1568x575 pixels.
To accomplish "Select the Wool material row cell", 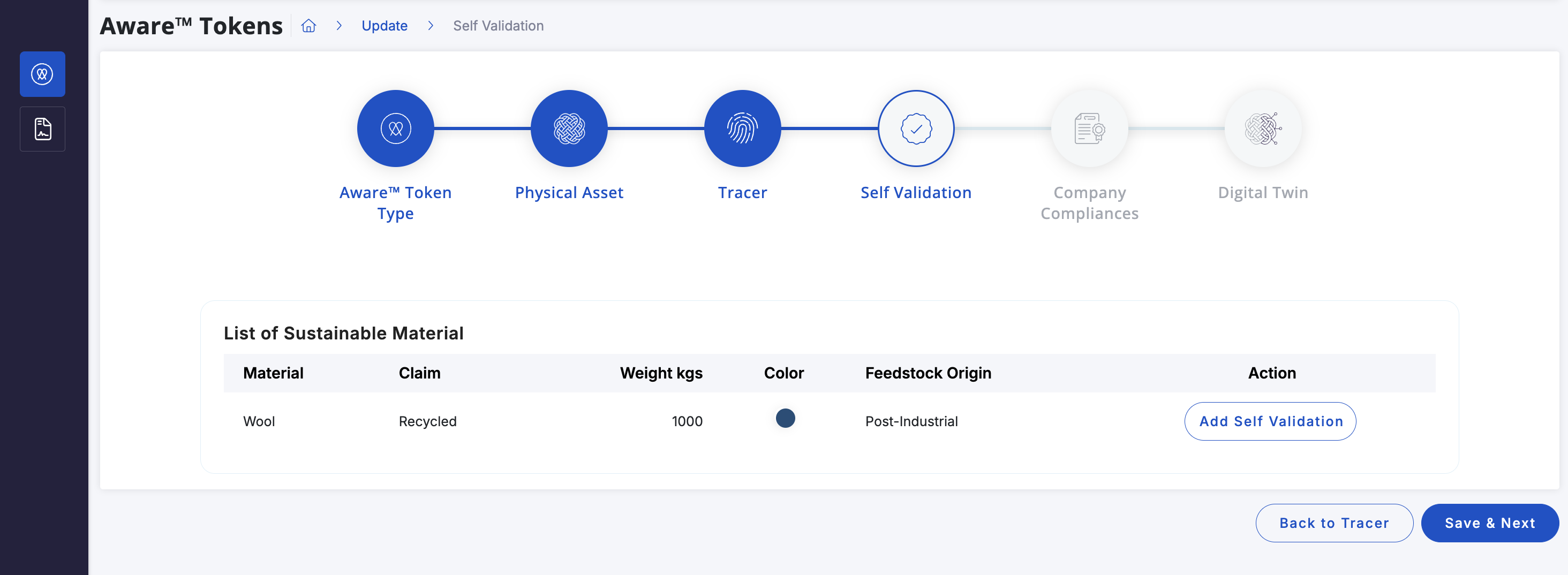I will [259, 421].
